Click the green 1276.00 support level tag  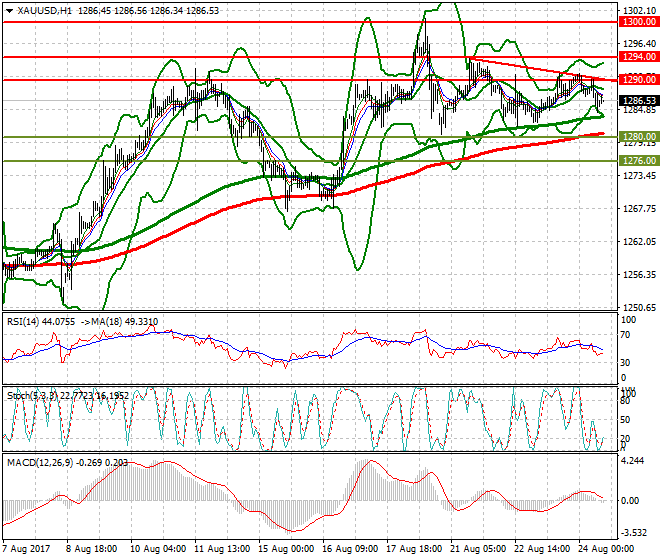tap(637, 160)
